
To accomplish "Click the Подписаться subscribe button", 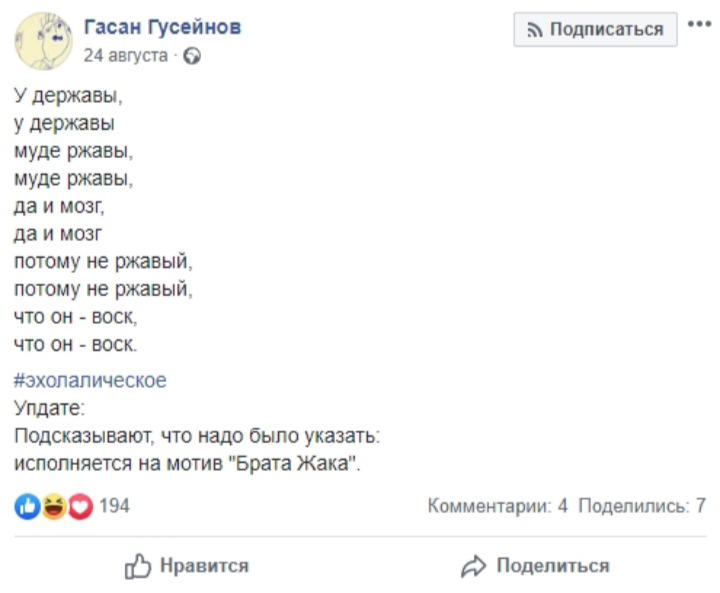I will click(x=594, y=30).
